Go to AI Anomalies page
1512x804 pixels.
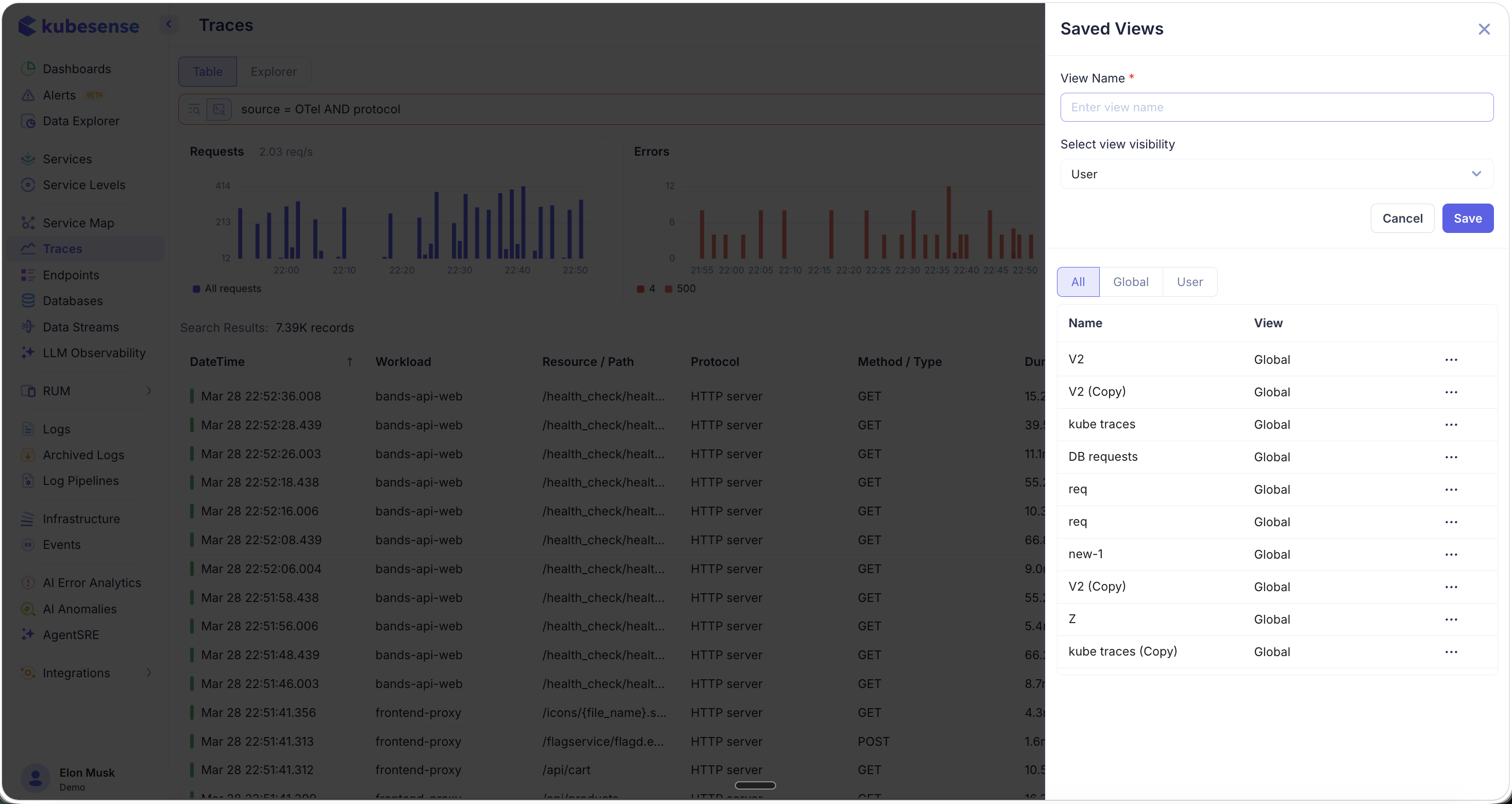(79, 609)
